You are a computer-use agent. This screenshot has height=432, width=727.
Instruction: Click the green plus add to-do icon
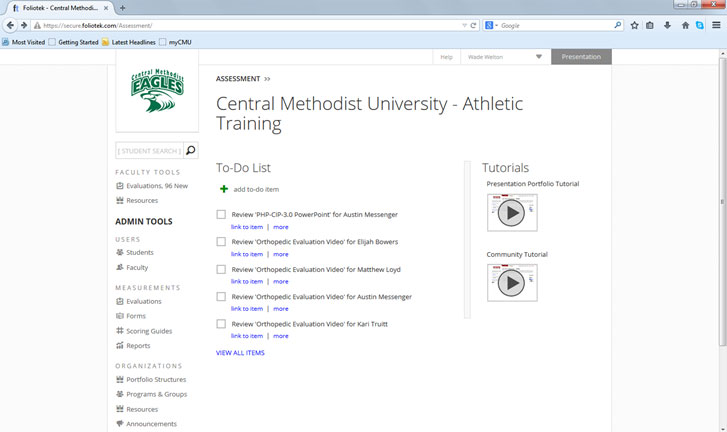(x=224, y=189)
